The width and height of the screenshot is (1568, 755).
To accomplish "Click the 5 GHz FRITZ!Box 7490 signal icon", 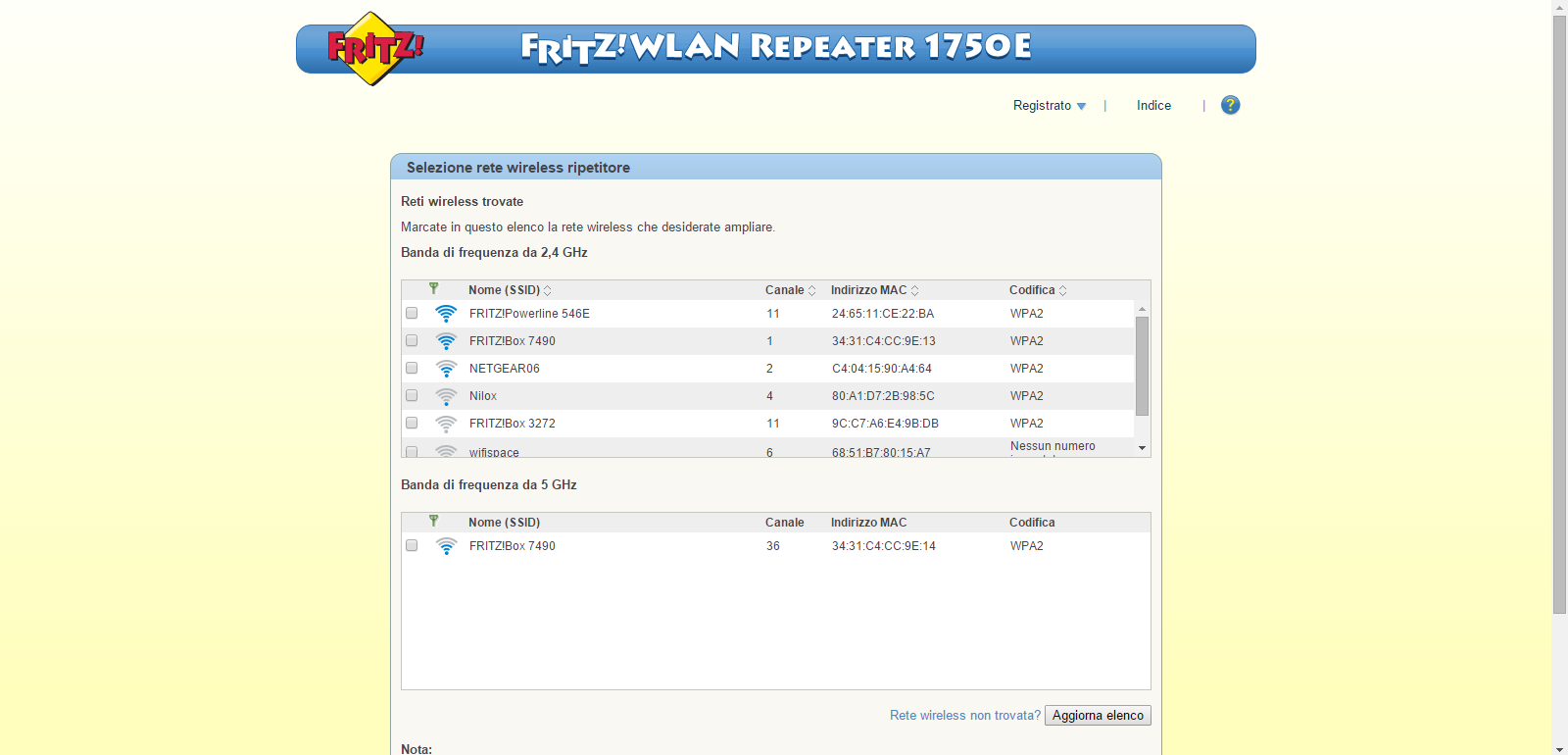I will (446, 546).
